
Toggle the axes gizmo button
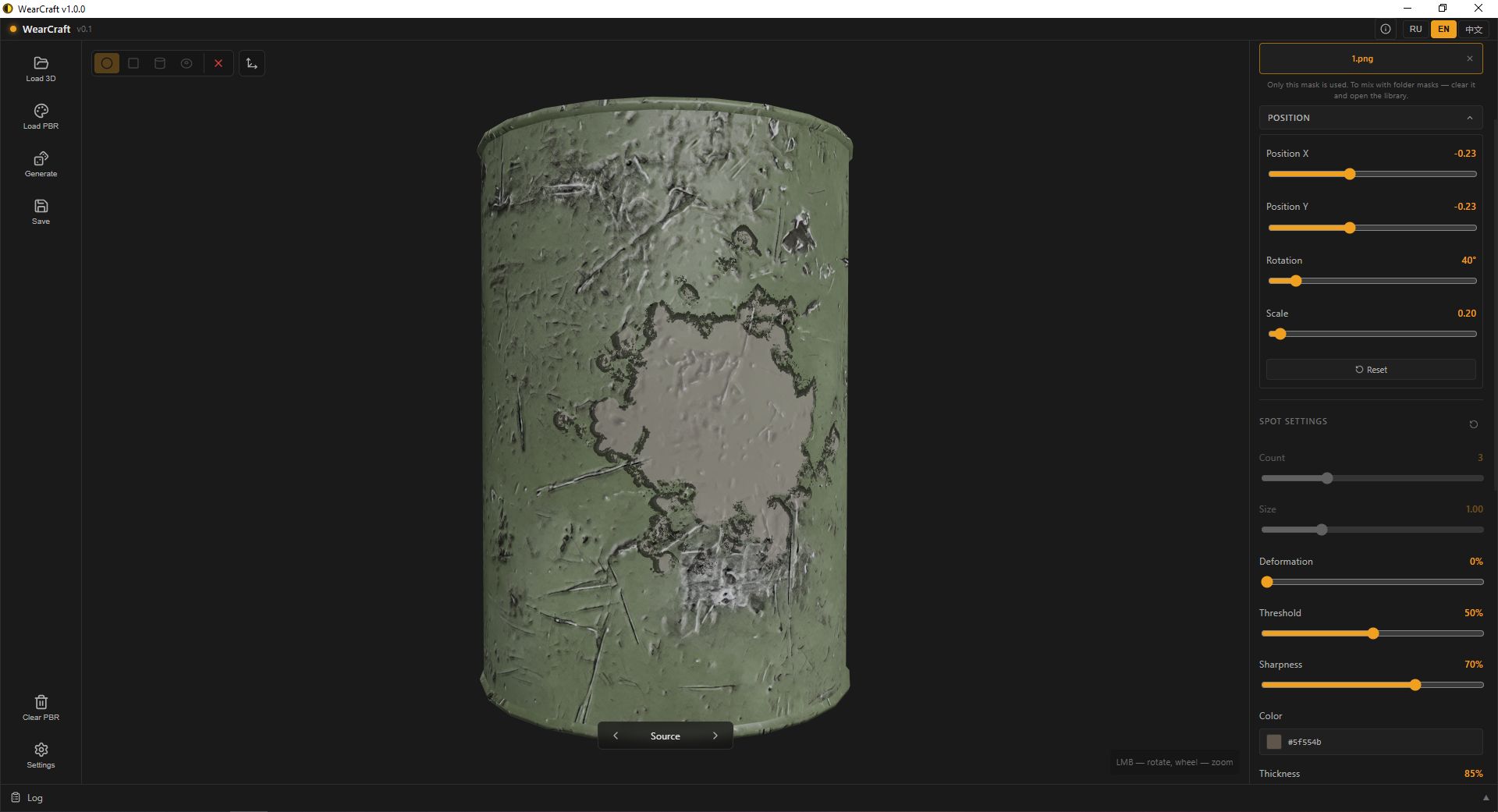click(x=251, y=63)
